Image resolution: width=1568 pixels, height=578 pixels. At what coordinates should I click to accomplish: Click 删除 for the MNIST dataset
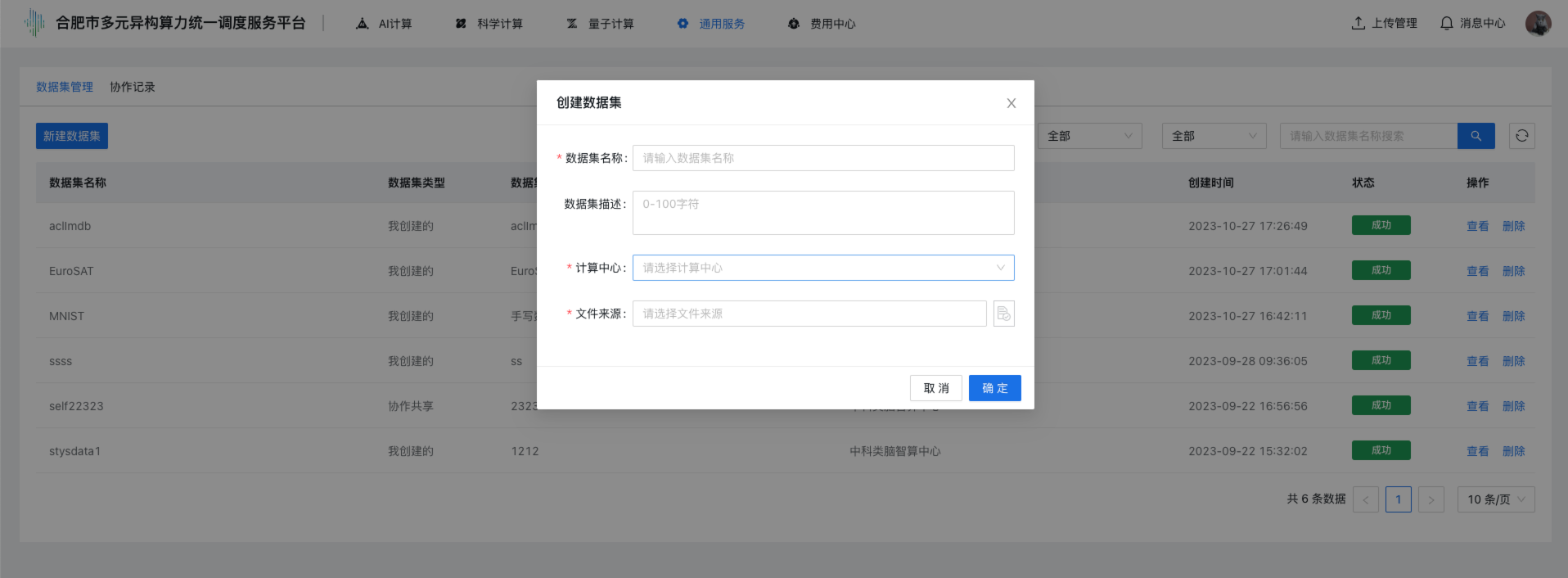(x=1513, y=316)
